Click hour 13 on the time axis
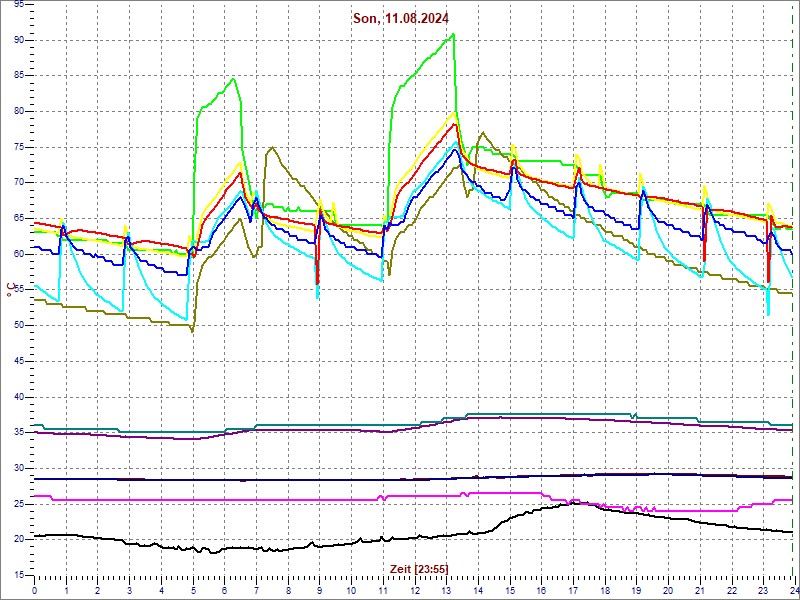This screenshot has height=600, width=800. [x=446, y=589]
